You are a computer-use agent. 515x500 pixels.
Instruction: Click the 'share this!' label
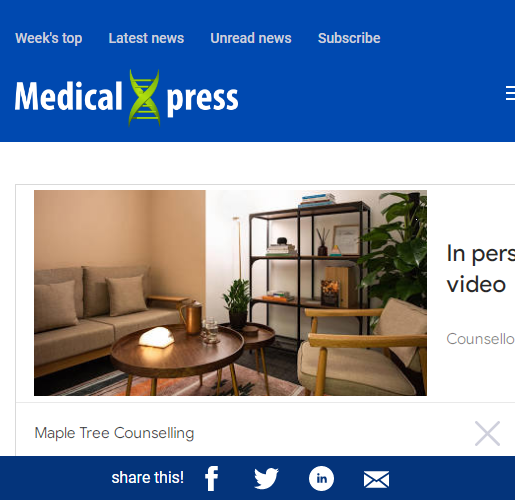click(x=148, y=478)
